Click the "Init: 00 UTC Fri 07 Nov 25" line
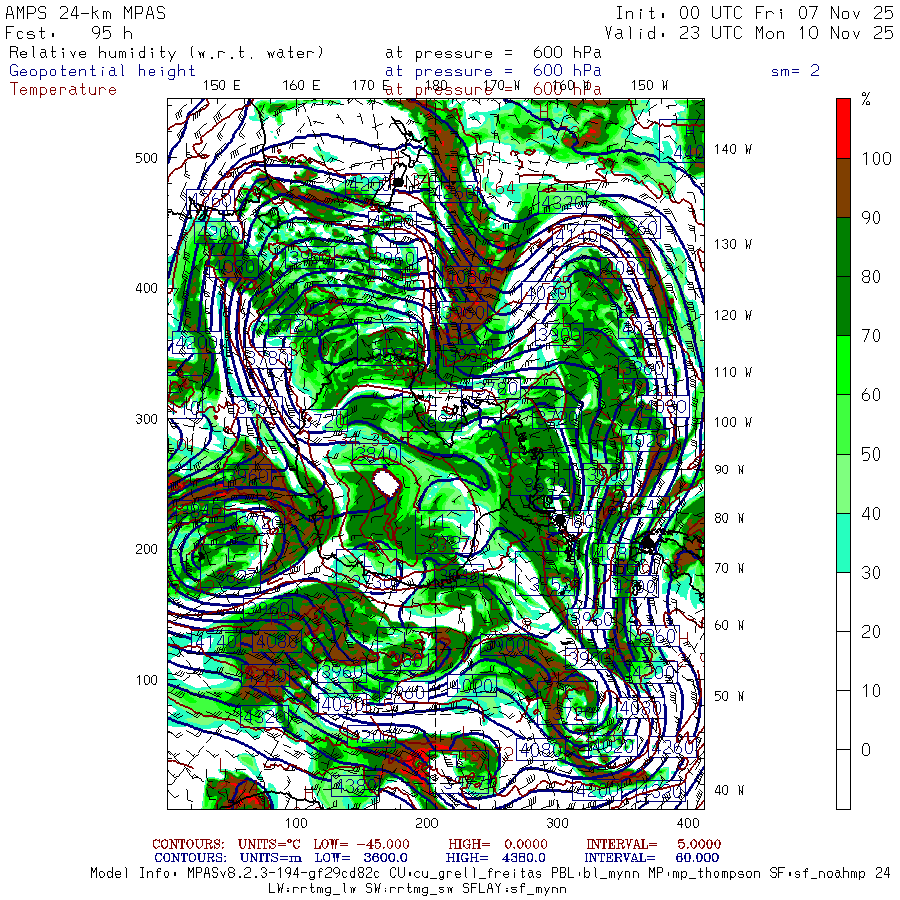Image resolution: width=900 pixels, height=900 pixels. (x=755, y=13)
